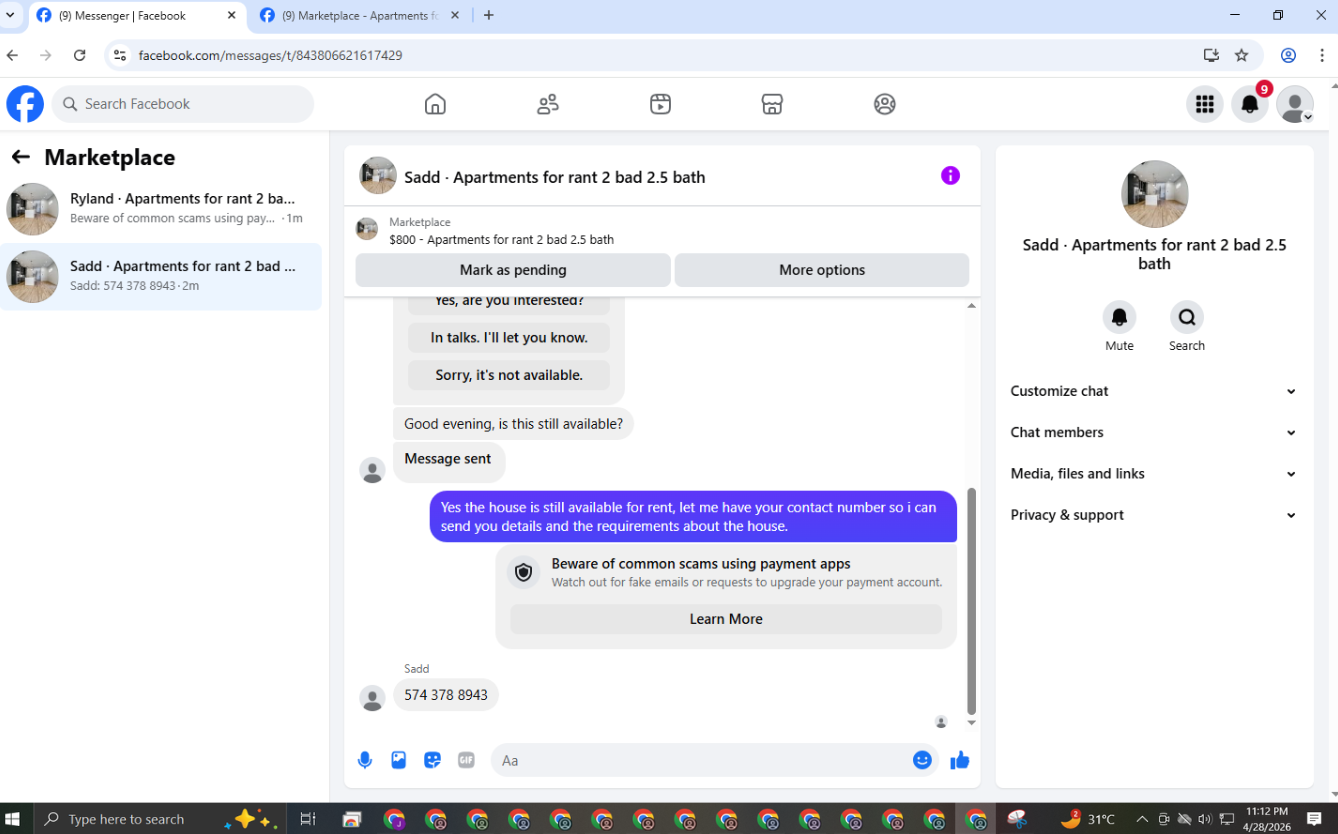Viewport: 1338px width, 834px height.
Task: Click Sadd's avatar next to phone number
Action: point(372,698)
